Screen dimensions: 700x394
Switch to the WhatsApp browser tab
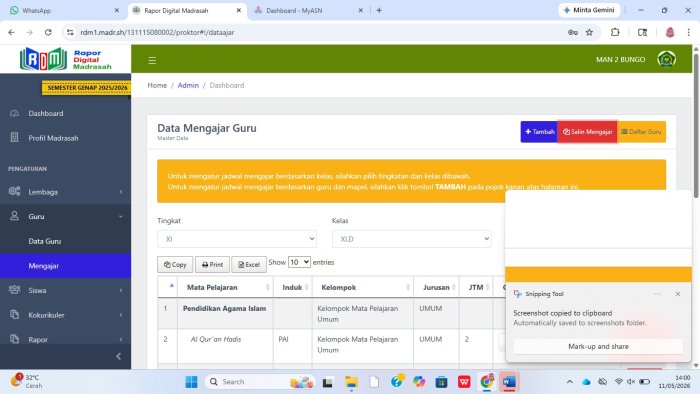pyautogui.click(x=65, y=10)
